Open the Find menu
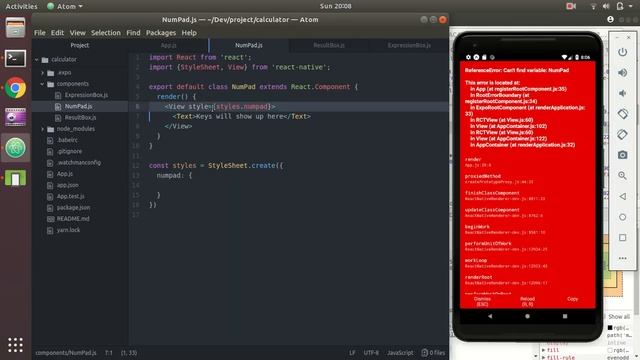Screen dimensions: 640x360 [133, 33]
